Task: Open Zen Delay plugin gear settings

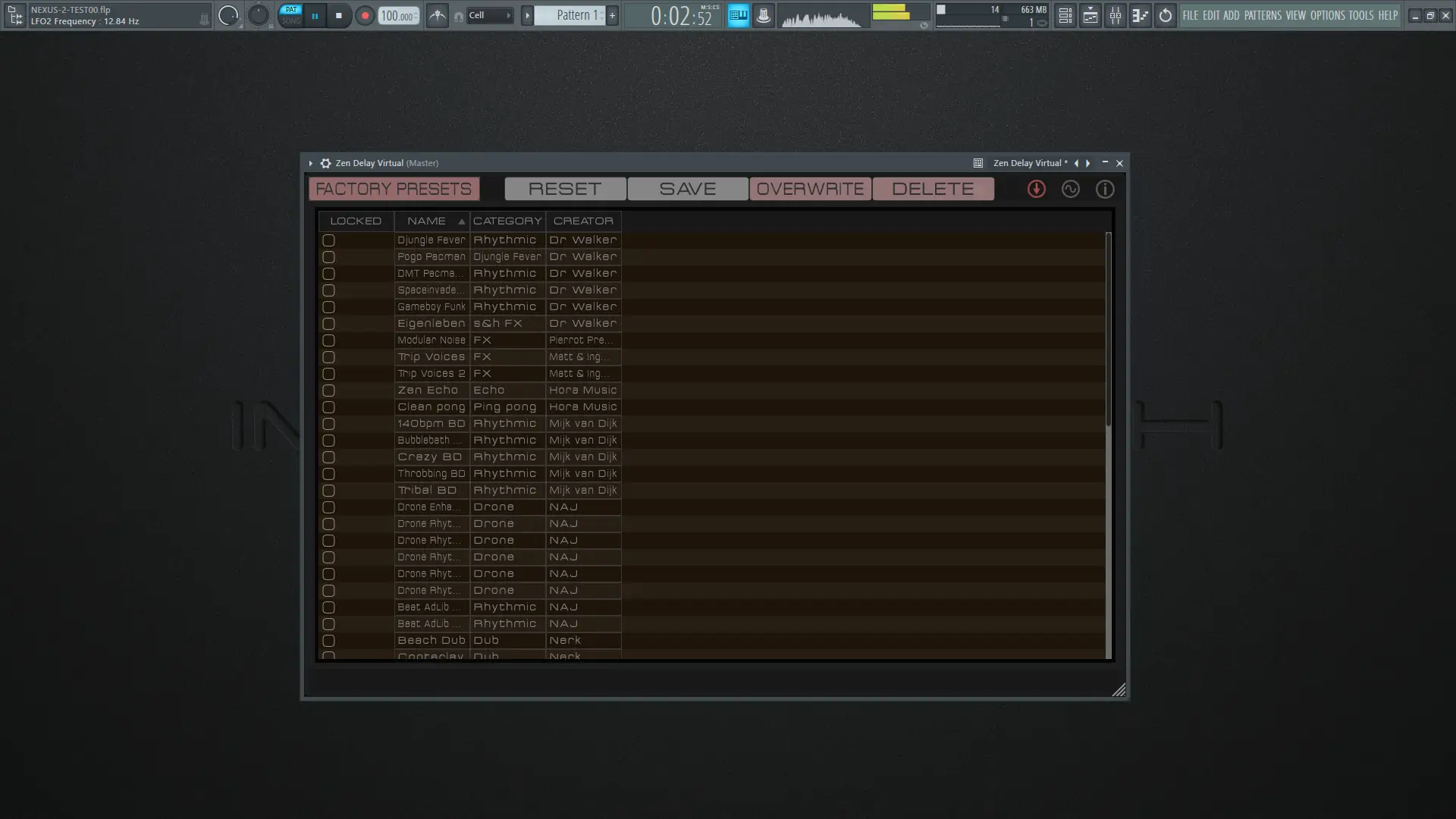Action: 325,163
